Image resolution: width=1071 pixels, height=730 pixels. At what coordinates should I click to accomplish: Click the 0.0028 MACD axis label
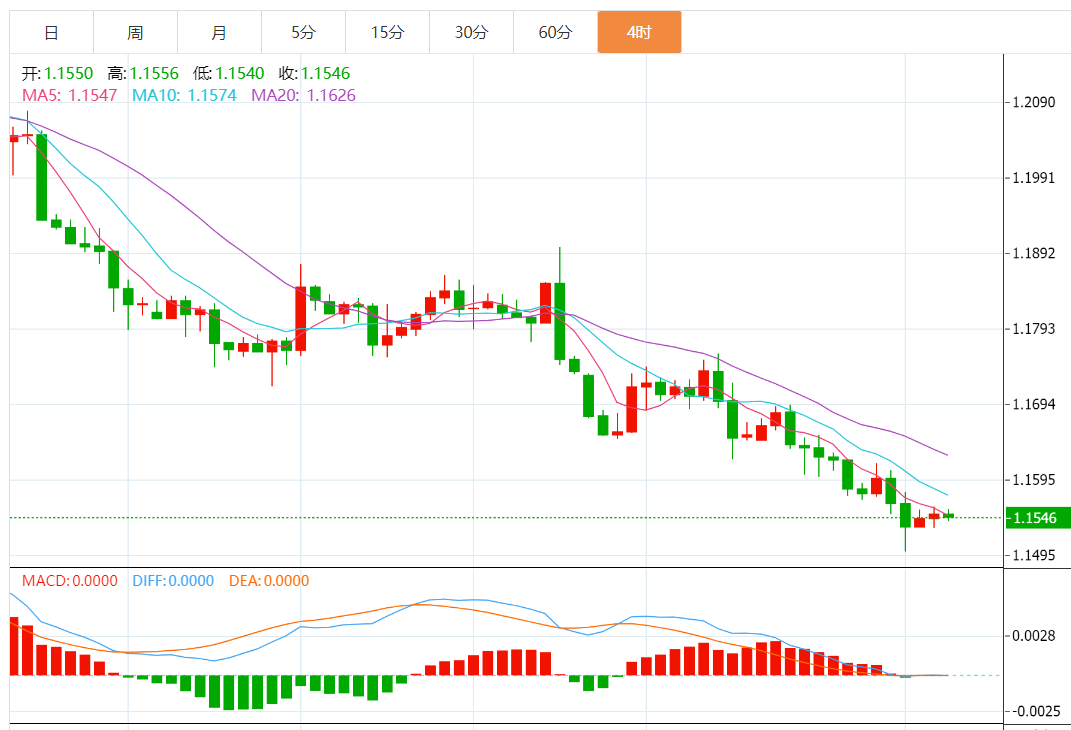click(x=1033, y=636)
